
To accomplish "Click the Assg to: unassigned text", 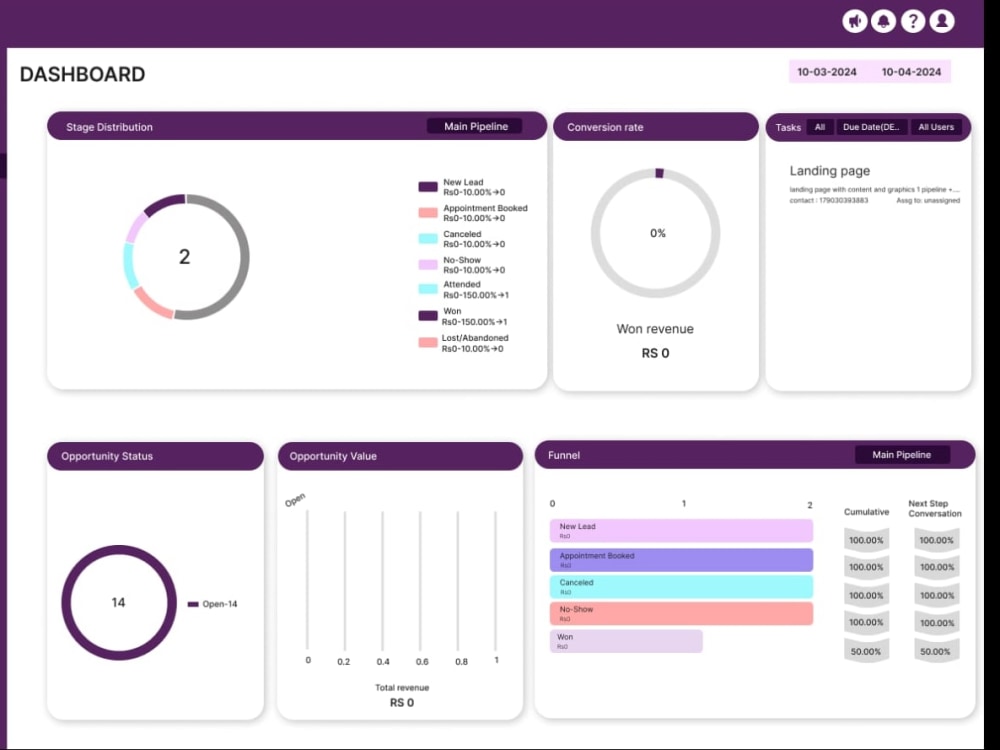I will tap(928, 200).
